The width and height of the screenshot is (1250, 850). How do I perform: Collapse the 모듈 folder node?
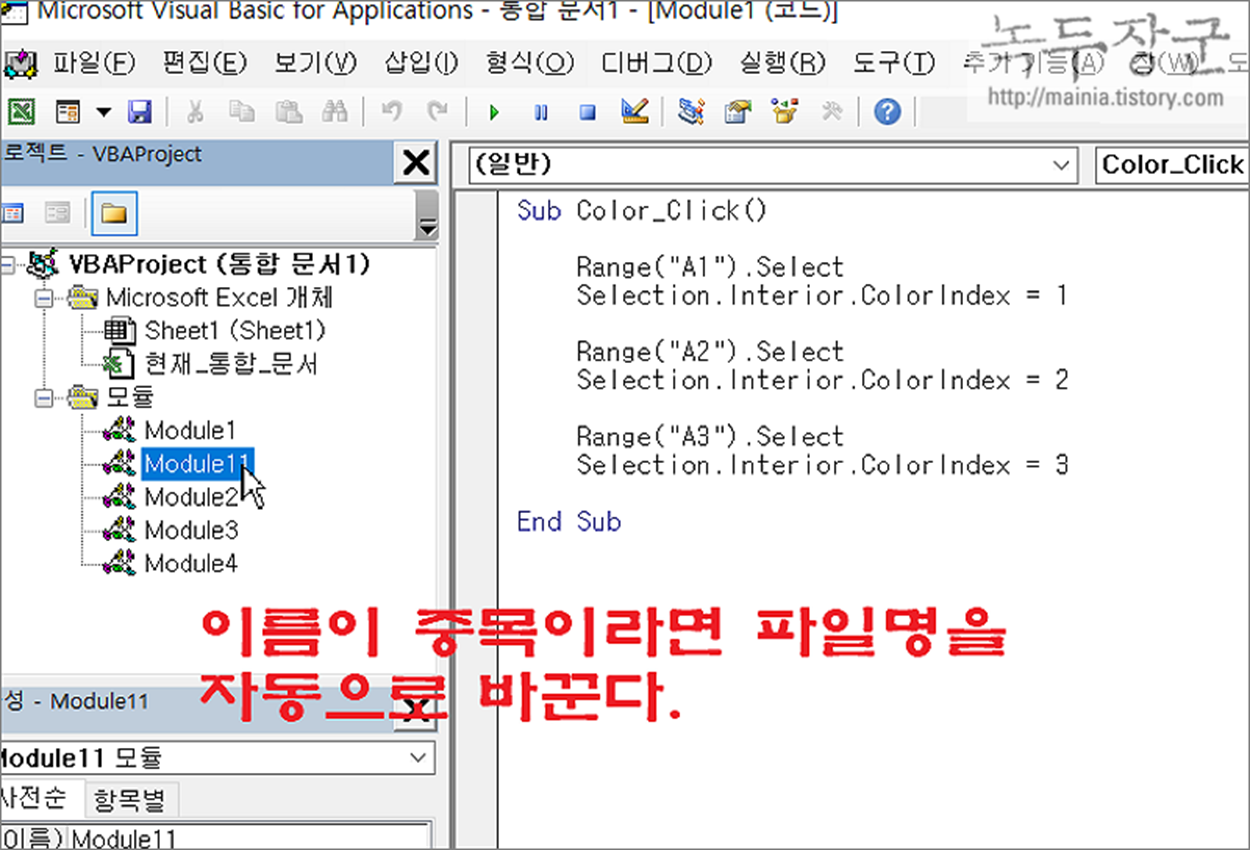(x=43, y=398)
